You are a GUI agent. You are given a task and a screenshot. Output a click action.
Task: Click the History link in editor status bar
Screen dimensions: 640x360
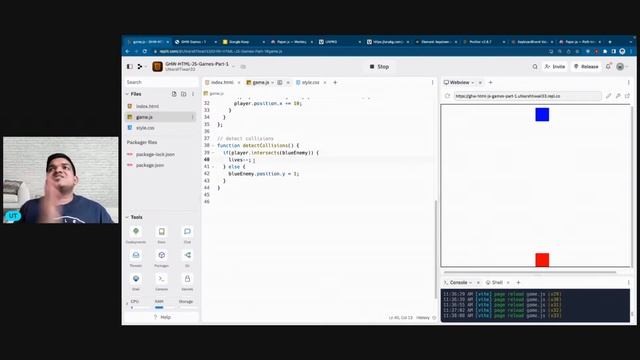point(423,318)
